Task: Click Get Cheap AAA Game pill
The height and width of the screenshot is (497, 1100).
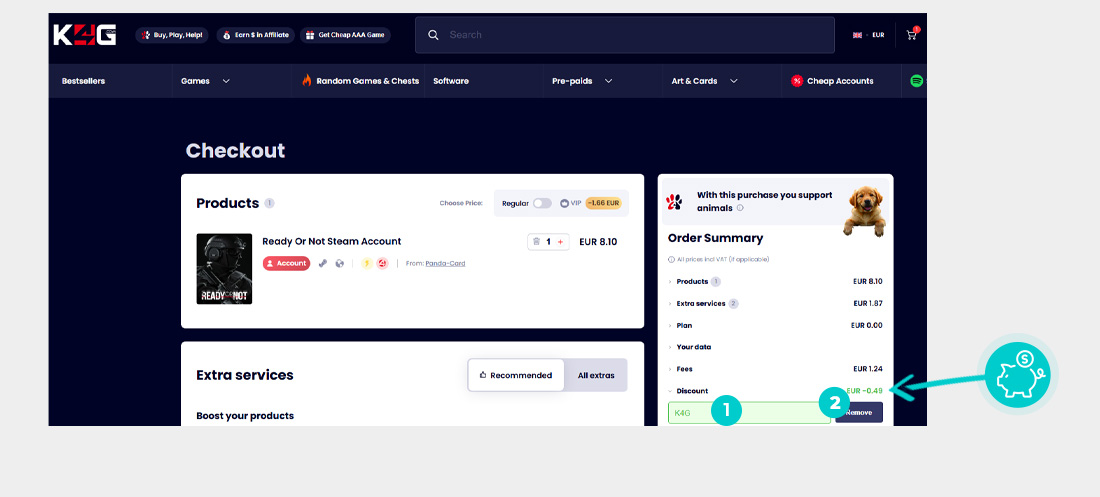Action: coord(344,35)
